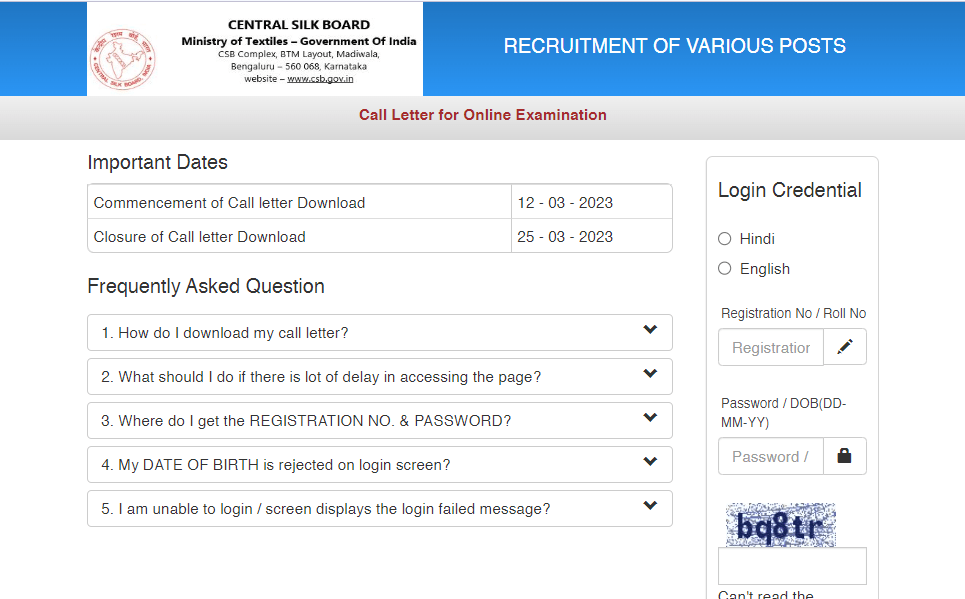Focus the Registration No / Roll No input

pos(770,348)
